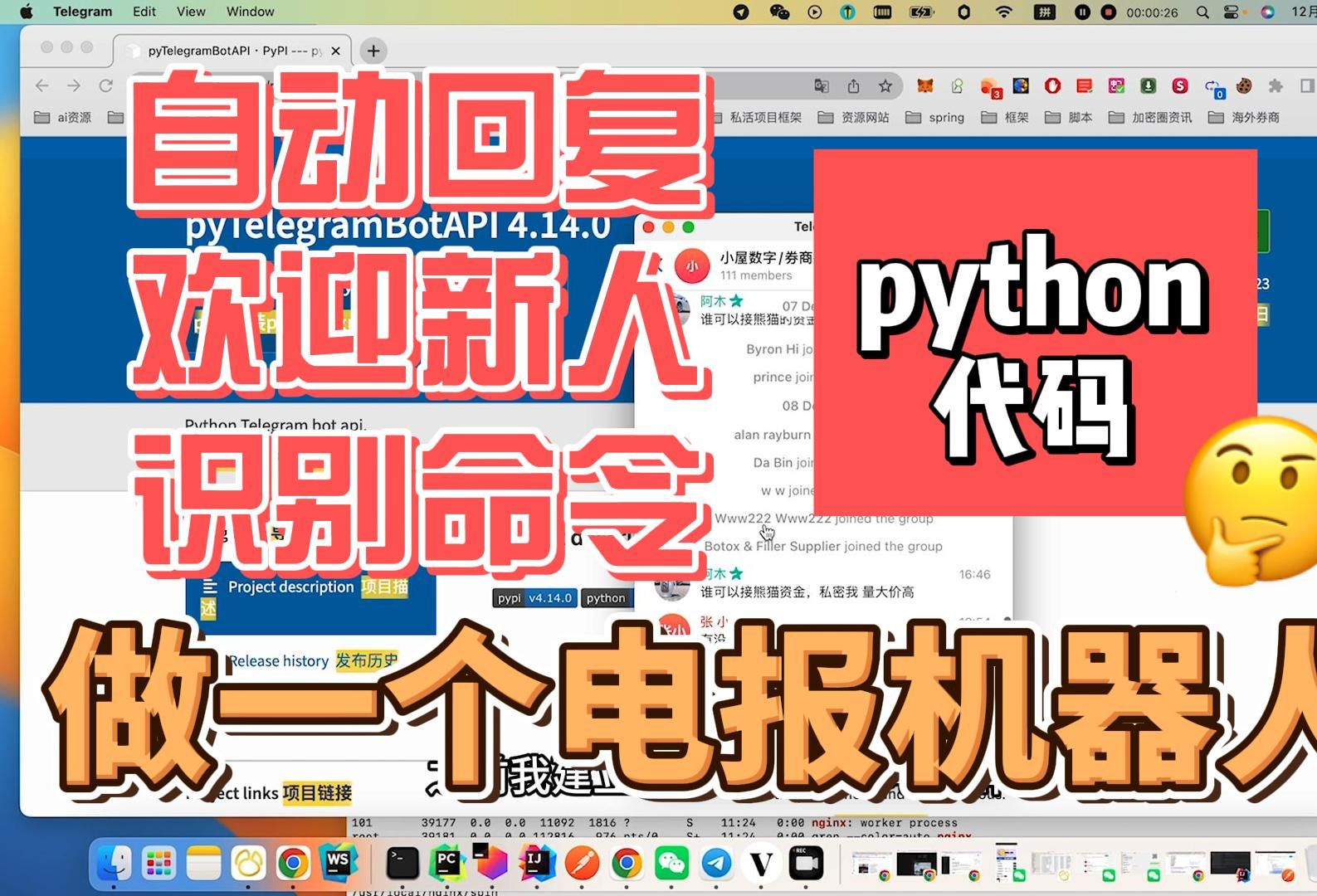Click the cookie extension icon
This screenshot has width=1317, height=896.
(x=1243, y=86)
